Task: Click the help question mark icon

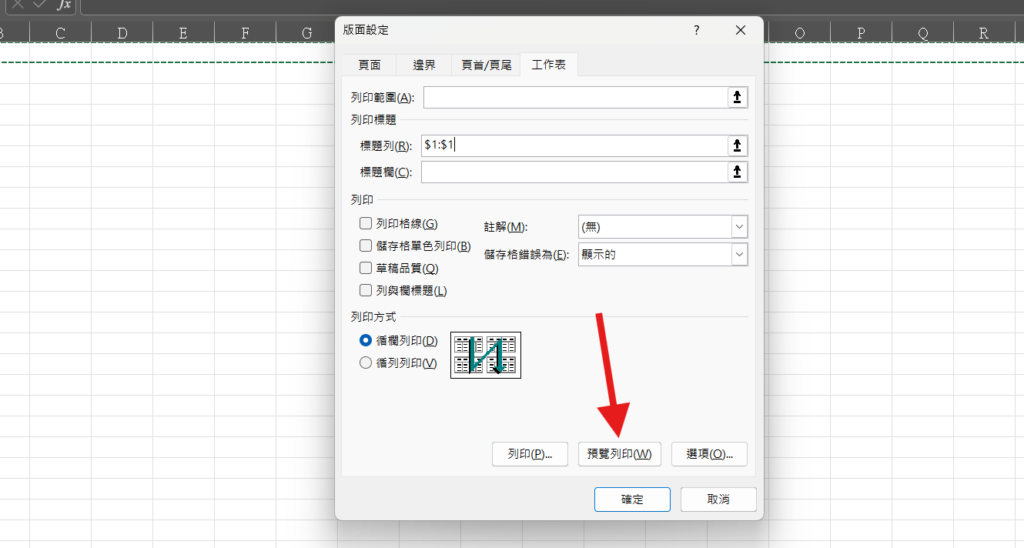Action: click(697, 31)
